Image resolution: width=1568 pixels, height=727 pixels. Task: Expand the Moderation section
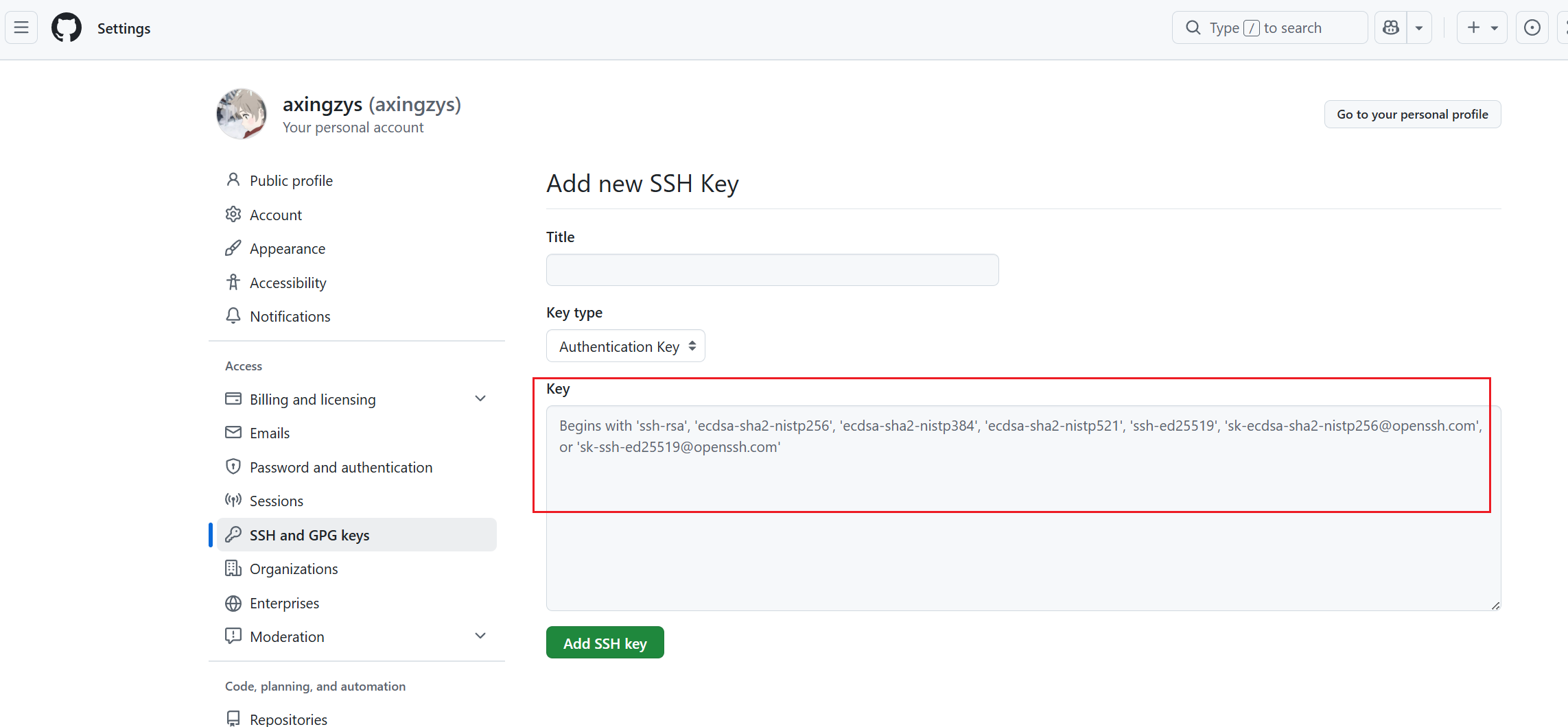(x=480, y=636)
